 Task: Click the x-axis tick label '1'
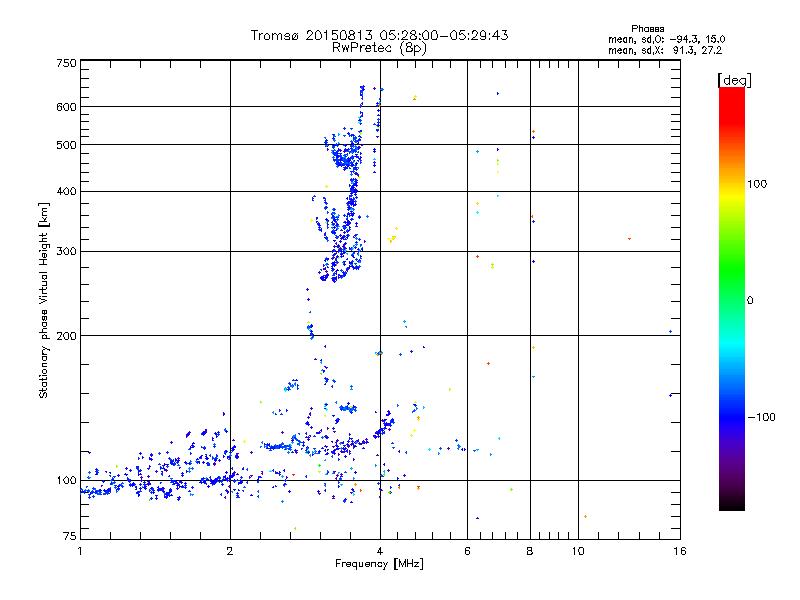(x=80, y=551)
